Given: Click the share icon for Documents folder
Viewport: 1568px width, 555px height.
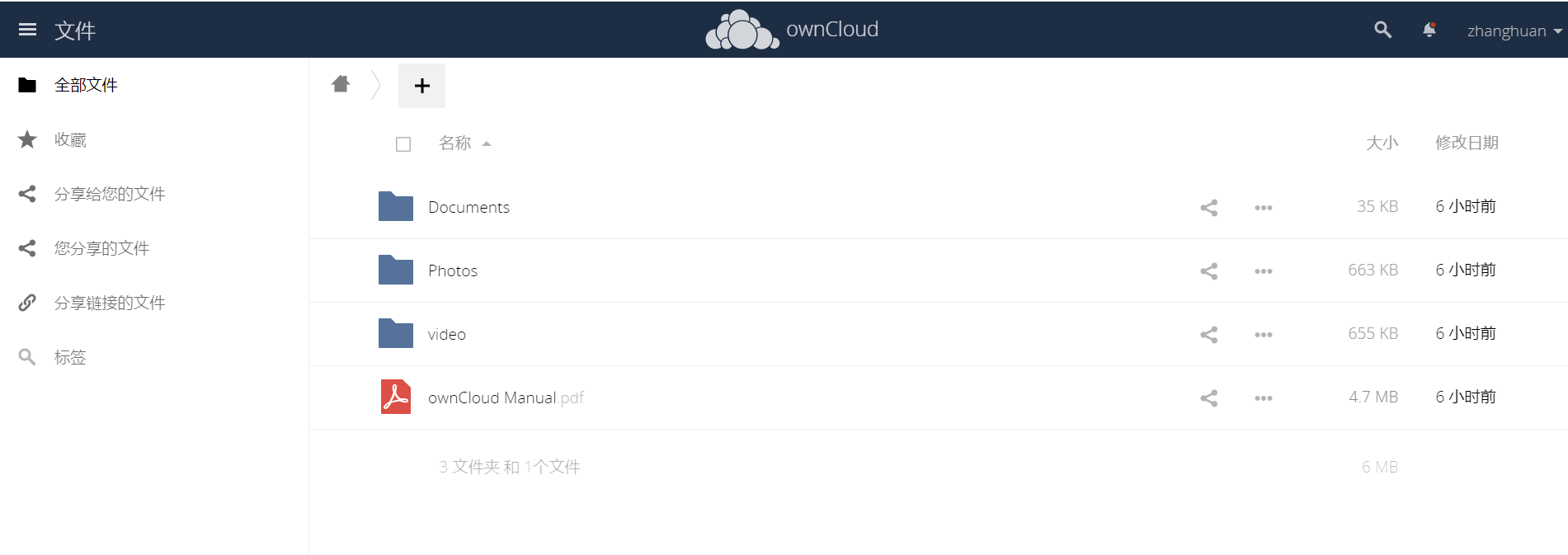Looking at the screenshot, I should (1208, 207).
